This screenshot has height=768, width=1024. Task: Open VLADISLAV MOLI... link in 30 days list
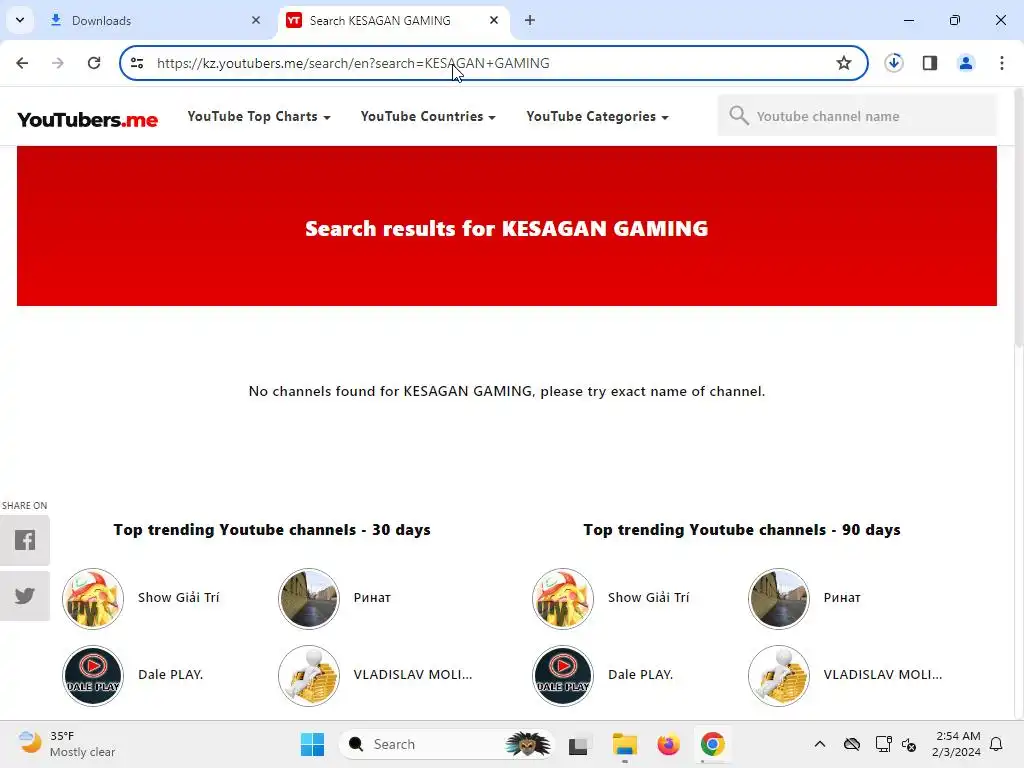click(413, 675)
